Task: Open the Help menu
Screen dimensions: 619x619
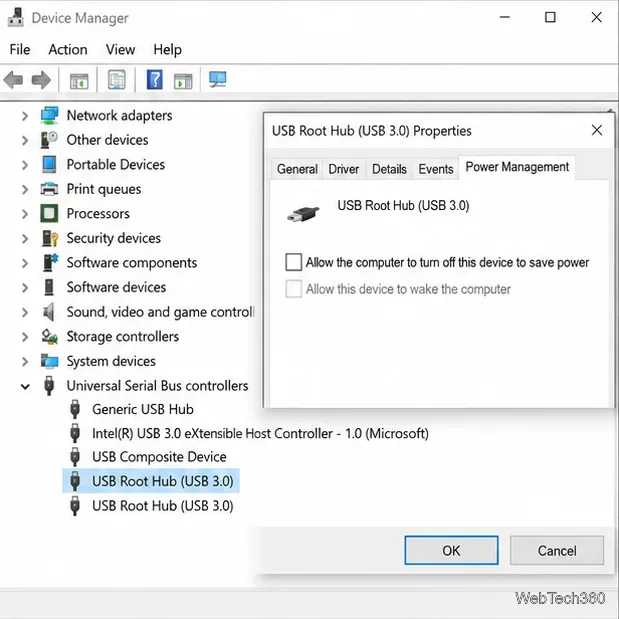Action: pos(167,49)
